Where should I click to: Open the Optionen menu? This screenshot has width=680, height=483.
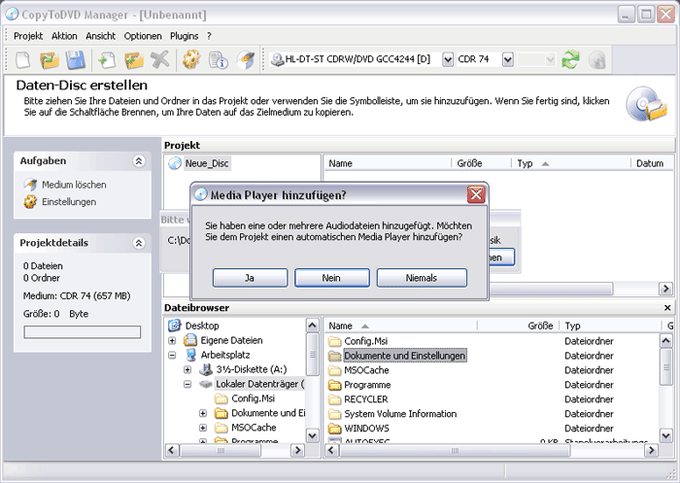tap(143, 36)
